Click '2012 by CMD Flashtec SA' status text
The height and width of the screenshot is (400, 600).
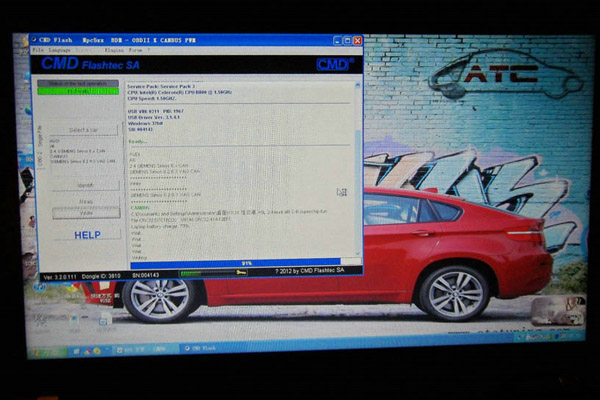(309, 271)
